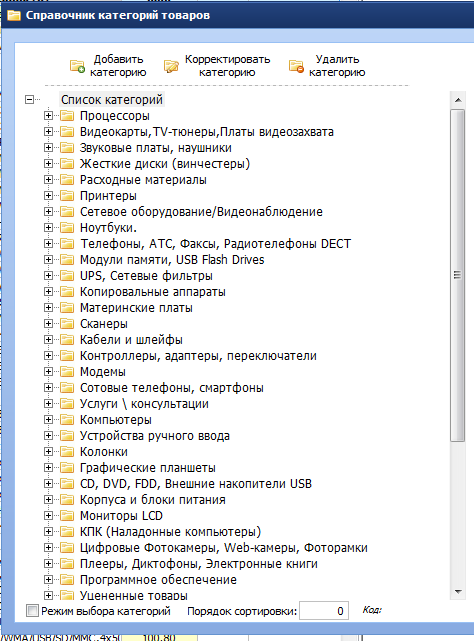Click the vertical scrollbar thumb

[x=458, y=275]
